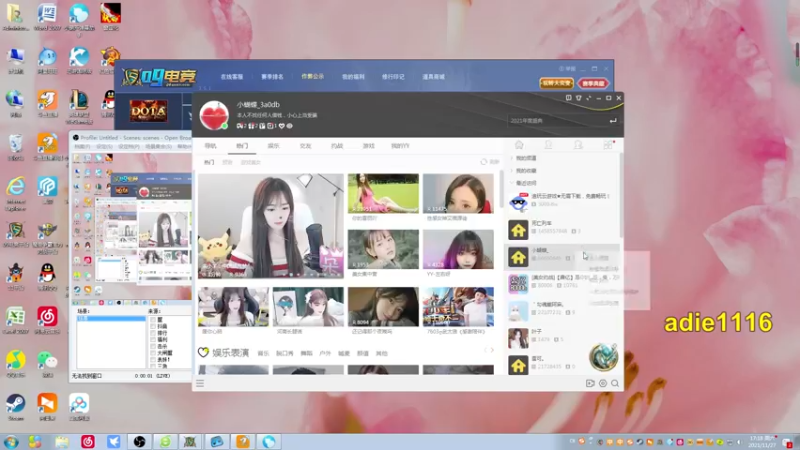Click the OBS icon in the taskbar

tap(139, 441)
